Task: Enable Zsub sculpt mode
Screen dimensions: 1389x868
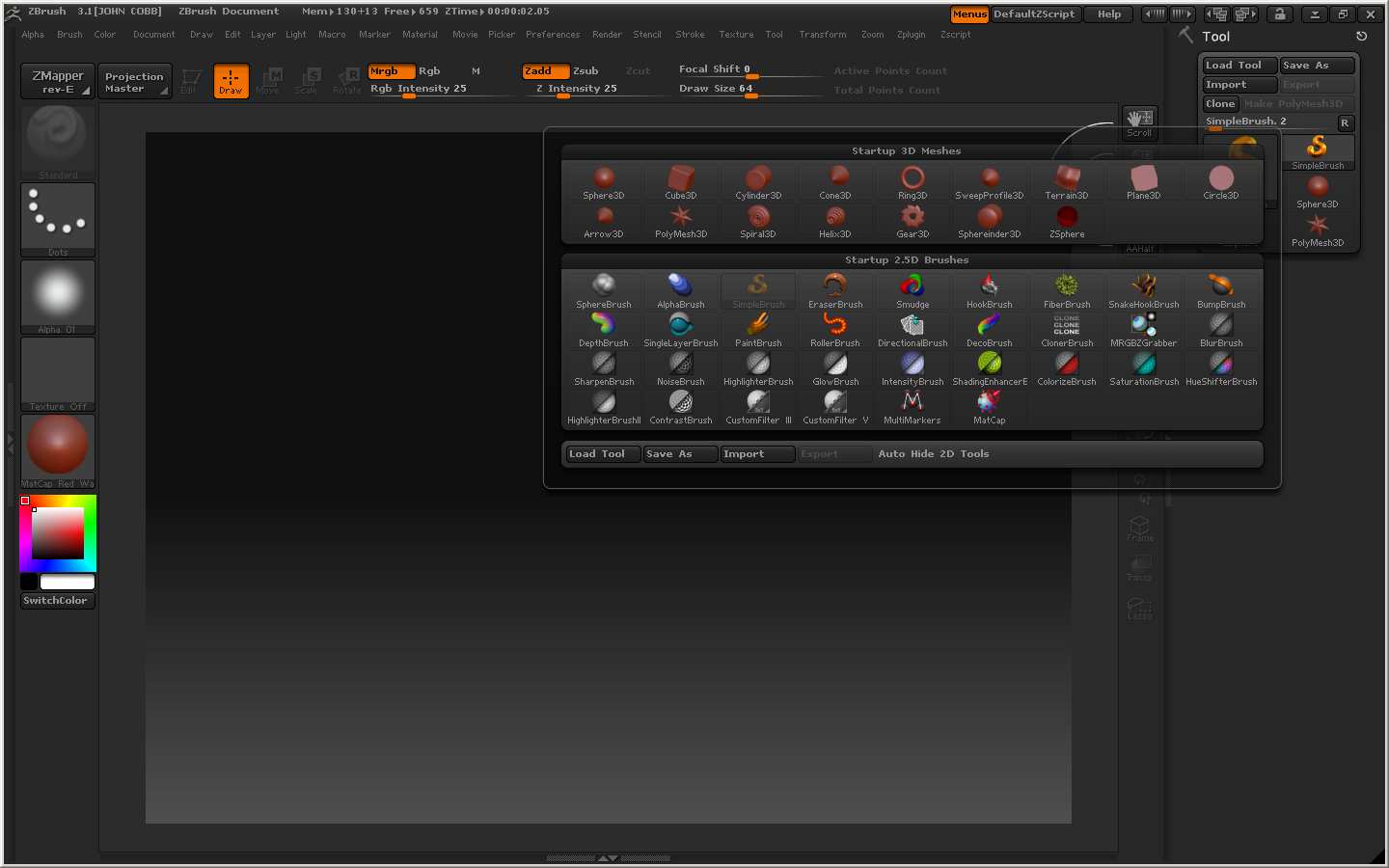Action: [586, 71]
